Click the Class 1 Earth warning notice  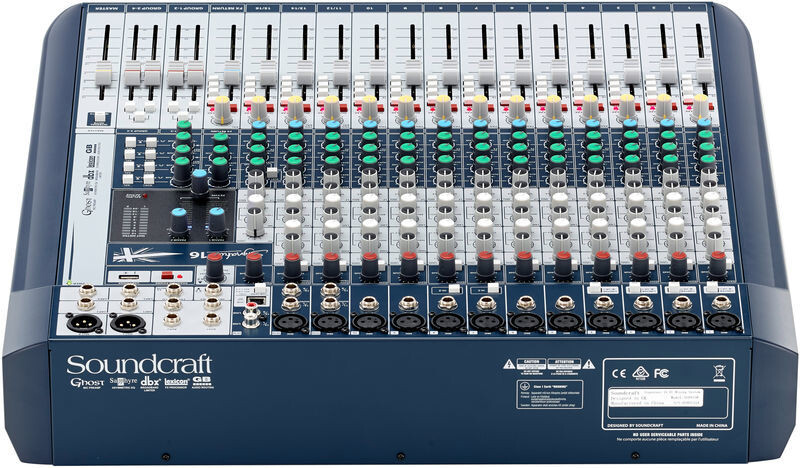(x=549, y=395)
